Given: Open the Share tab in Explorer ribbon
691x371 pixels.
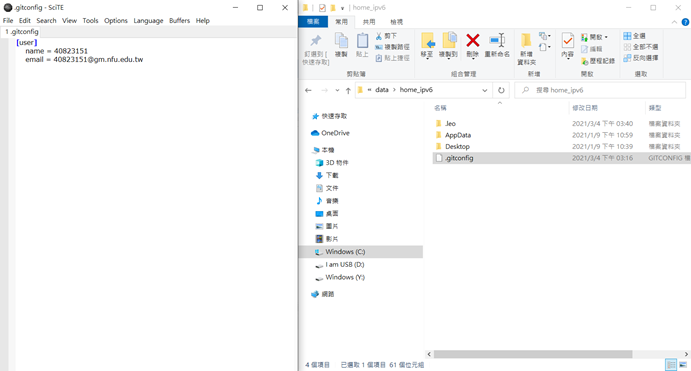Looking at the screenshot, I should pos(369,22).
